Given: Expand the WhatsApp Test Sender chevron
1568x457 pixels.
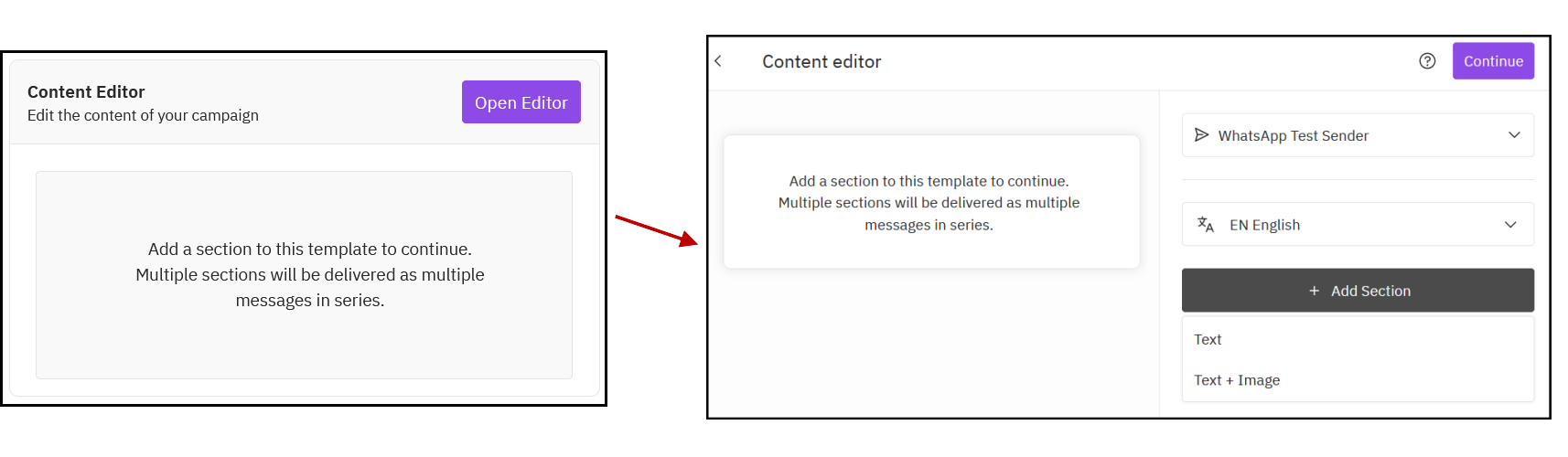Looking at the screenshot, I should pyautogui.click(x=1514, y=135).
